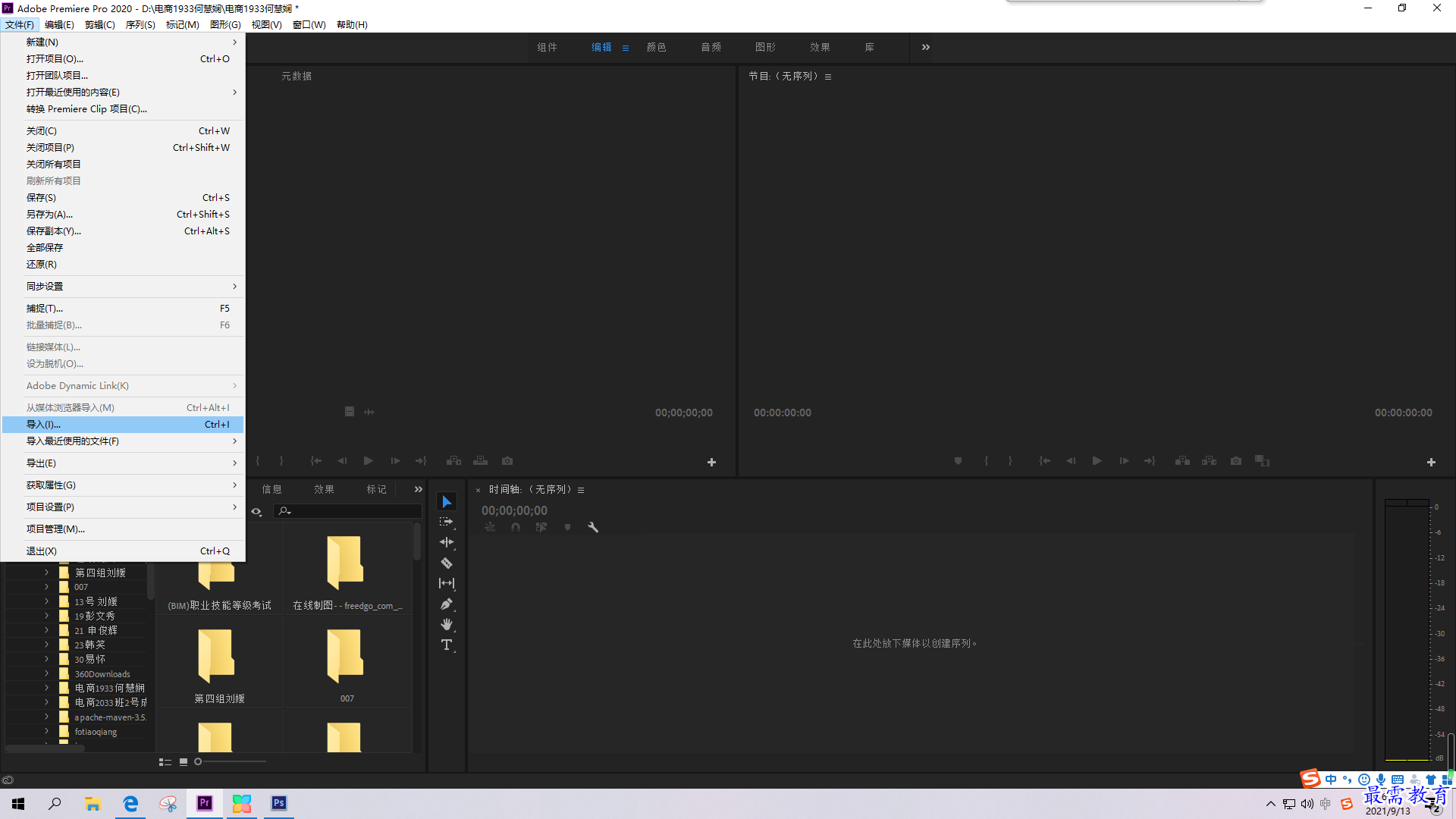Toggle nest sequence insert option
Screen dimensions: 1456x819
point(490,527)
